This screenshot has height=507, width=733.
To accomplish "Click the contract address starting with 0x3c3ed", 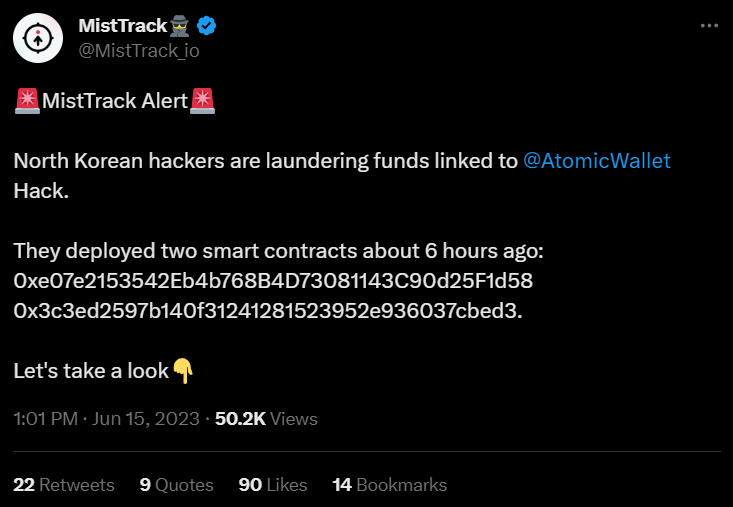I will click(267, 311).
